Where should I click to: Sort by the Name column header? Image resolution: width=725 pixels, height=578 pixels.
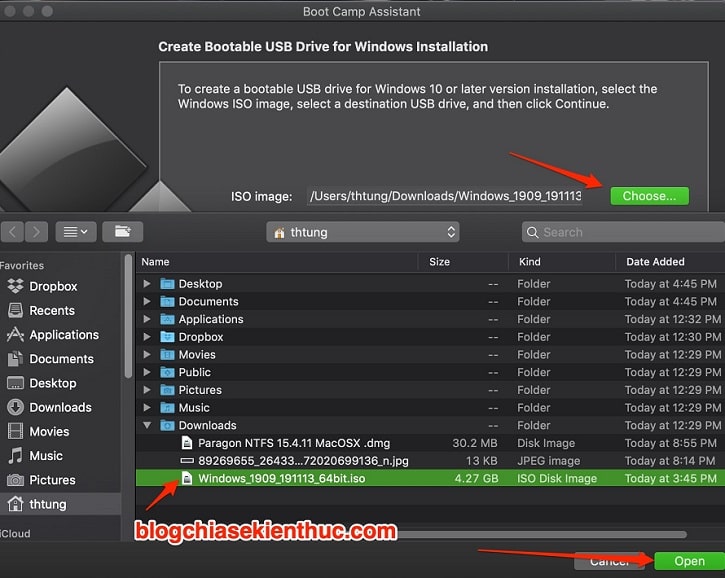155,262
